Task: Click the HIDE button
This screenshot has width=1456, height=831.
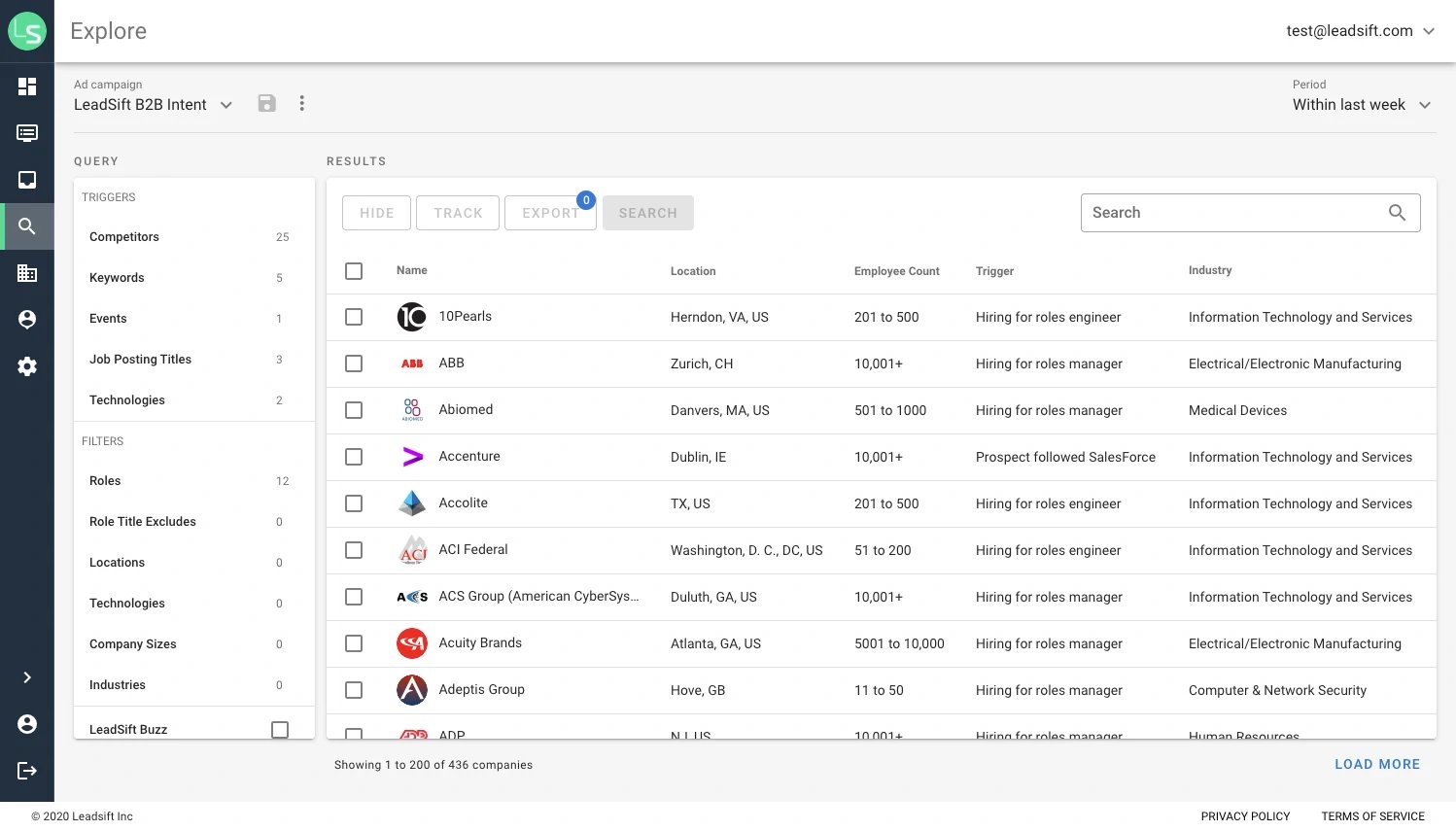Action: click(376, 213)
